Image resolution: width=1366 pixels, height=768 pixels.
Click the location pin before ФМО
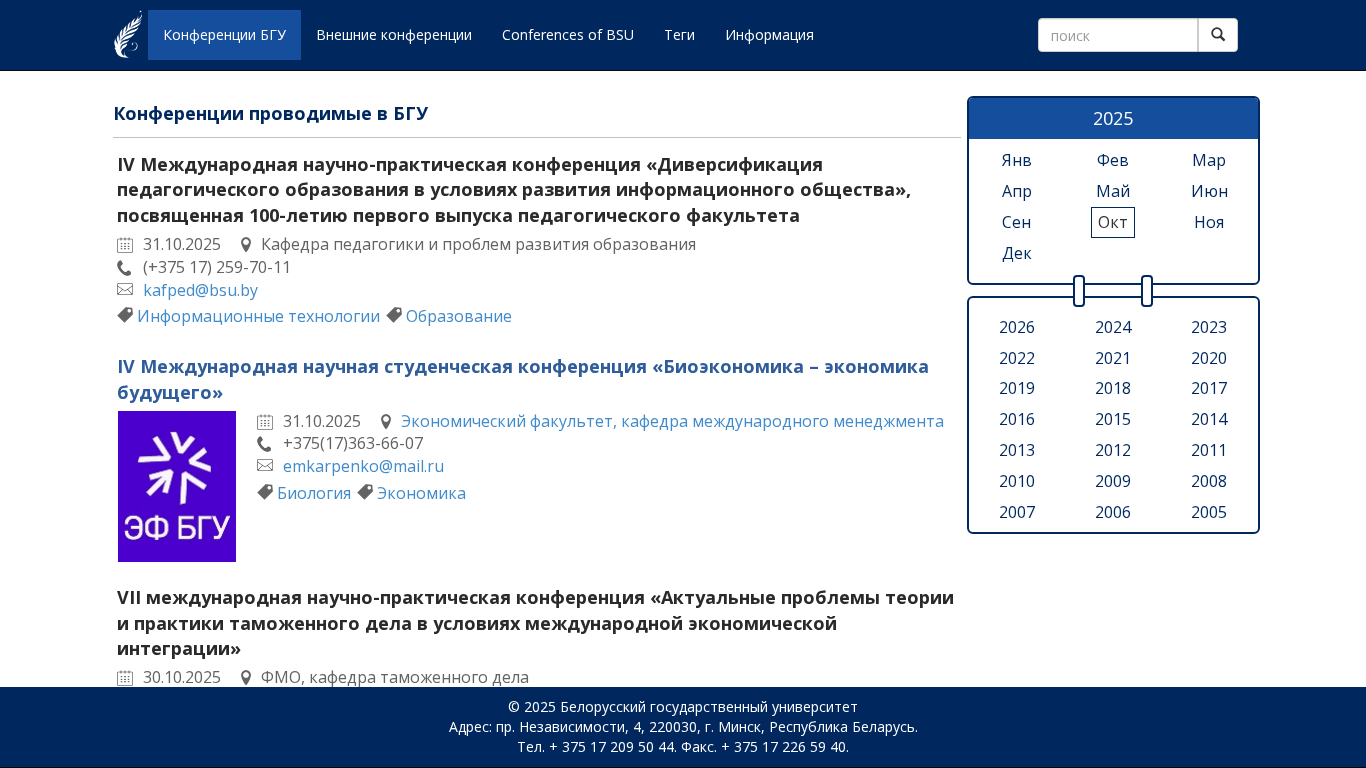246,677
